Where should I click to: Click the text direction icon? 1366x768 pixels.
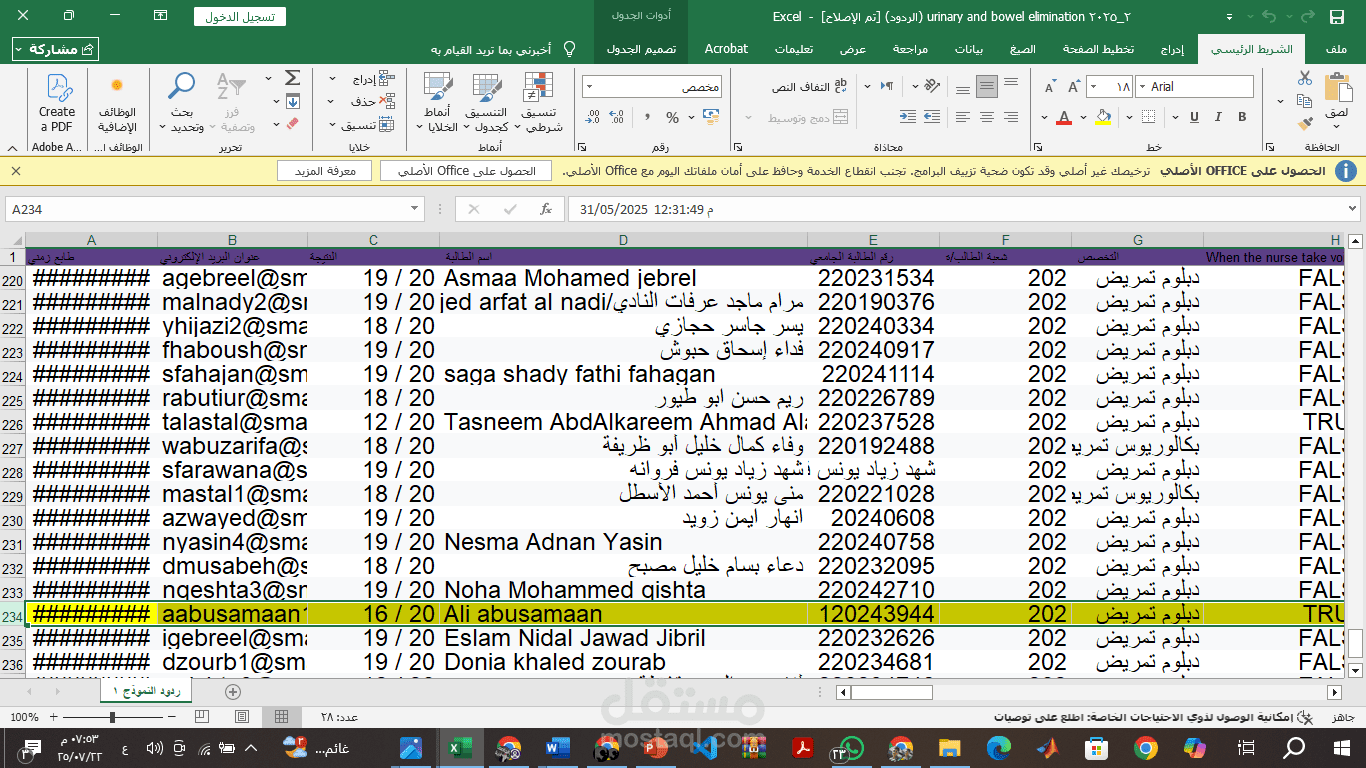pyautogui.click(x=887, y=87)
